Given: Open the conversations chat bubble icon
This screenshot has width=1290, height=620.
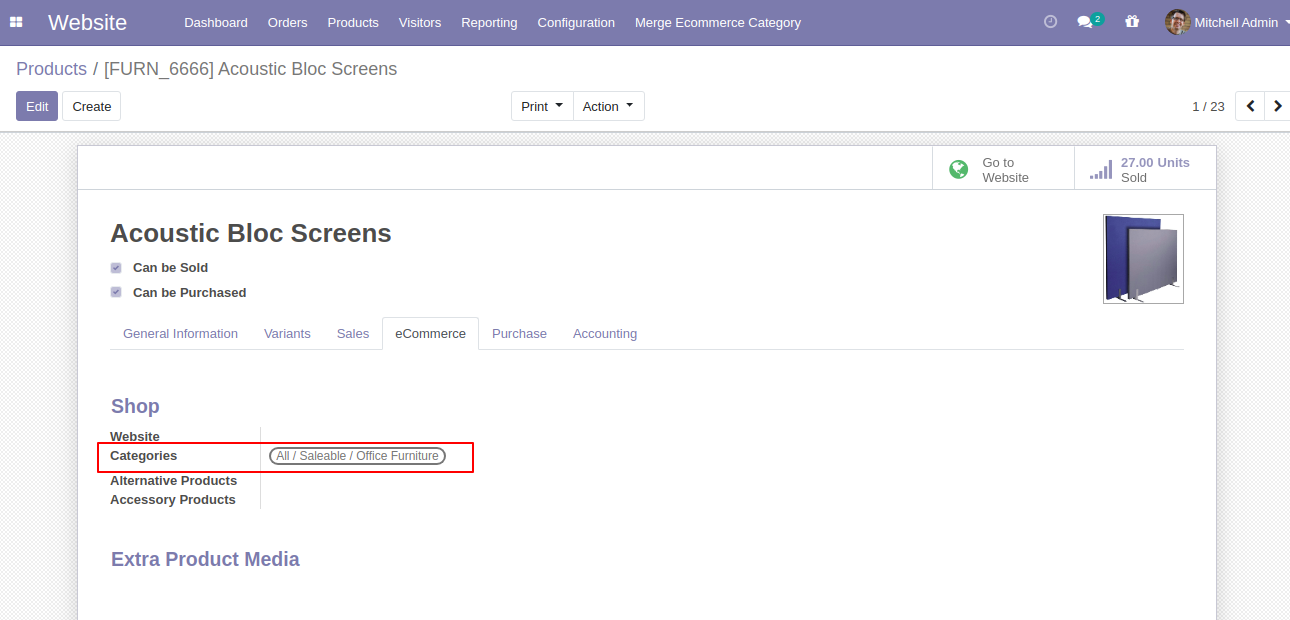Looking at the screenshot, I should point(1085,22).
